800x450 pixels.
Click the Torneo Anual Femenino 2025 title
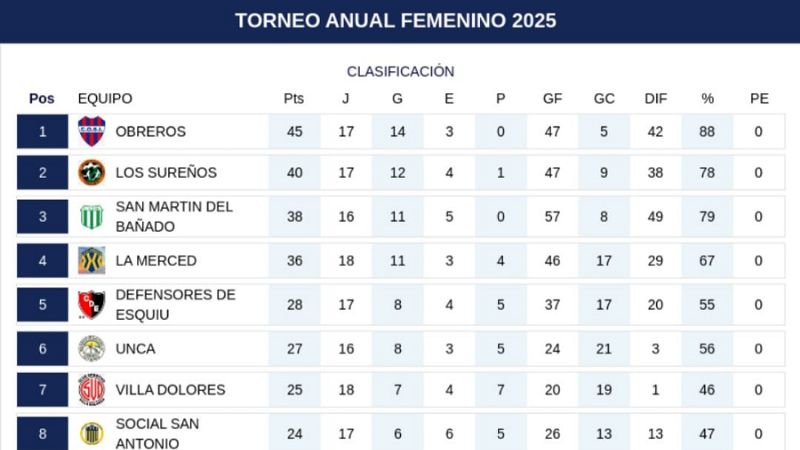[x=396, y=21]
